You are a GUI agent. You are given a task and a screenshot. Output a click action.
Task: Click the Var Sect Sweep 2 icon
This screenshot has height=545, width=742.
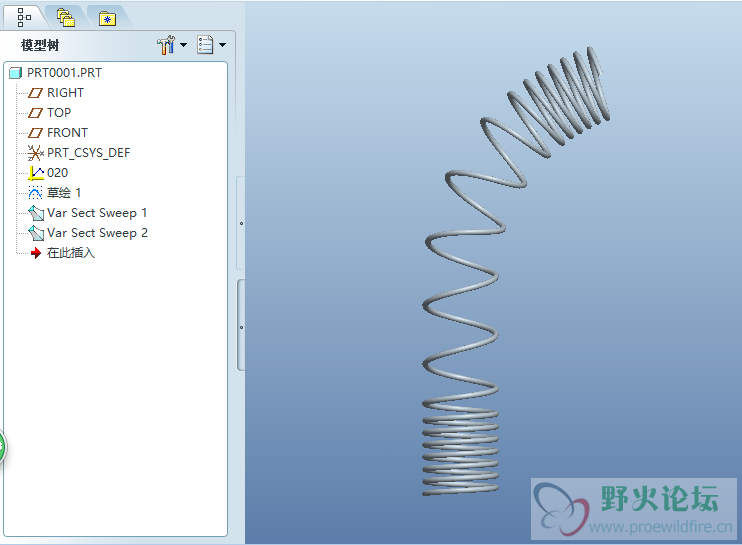pos(36,233)
